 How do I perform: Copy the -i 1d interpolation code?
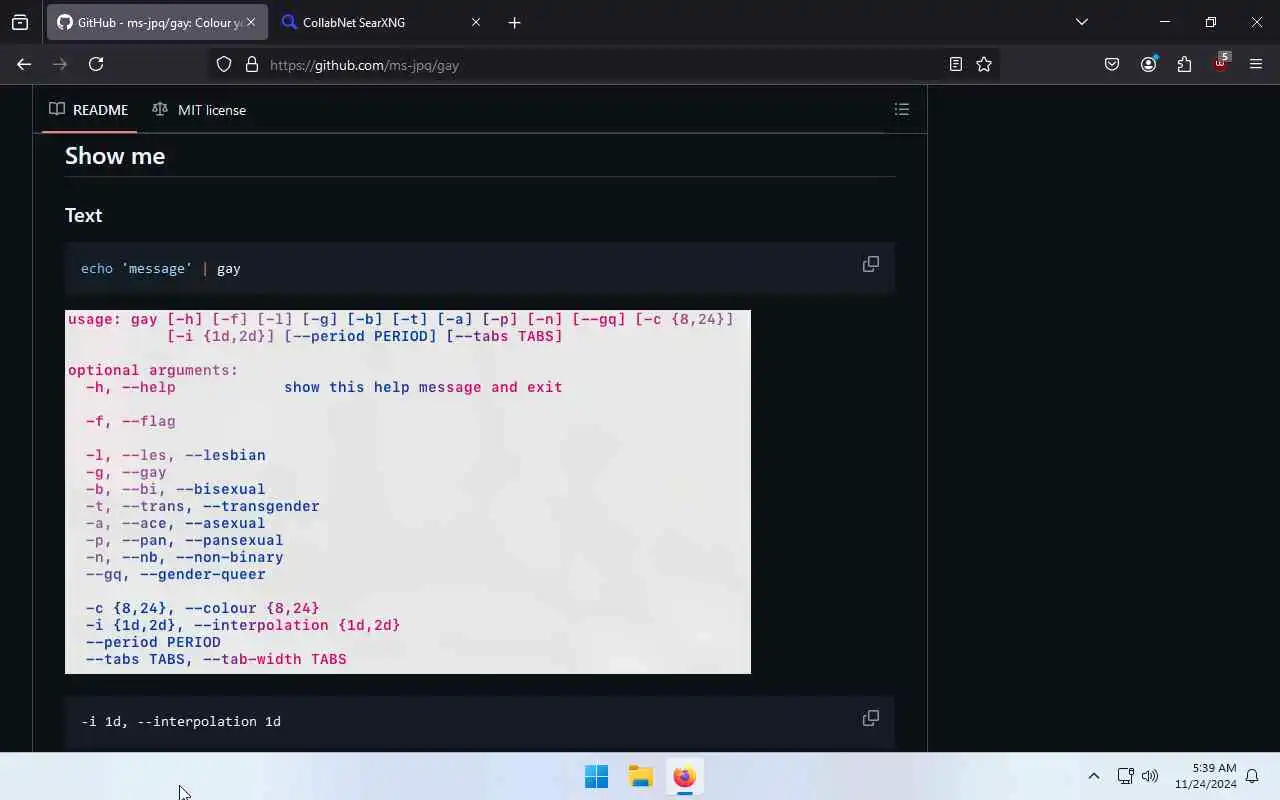[871, 718]
